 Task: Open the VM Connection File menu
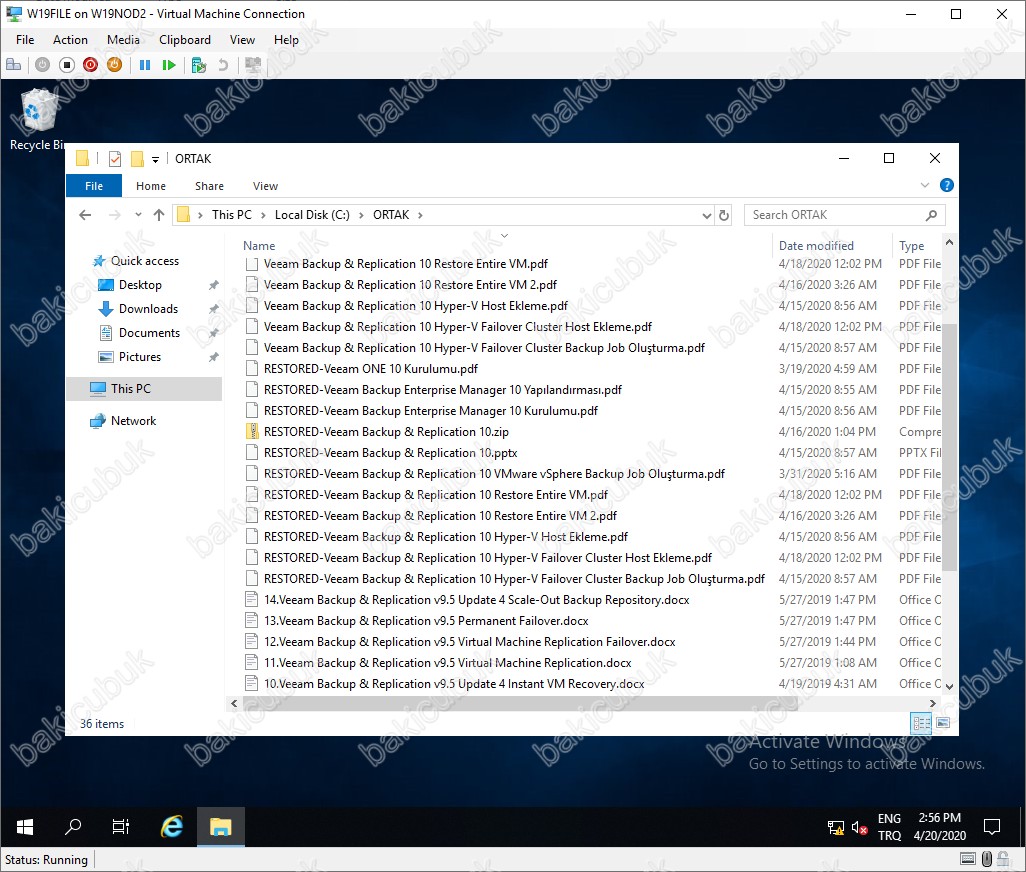coord(25,40)
